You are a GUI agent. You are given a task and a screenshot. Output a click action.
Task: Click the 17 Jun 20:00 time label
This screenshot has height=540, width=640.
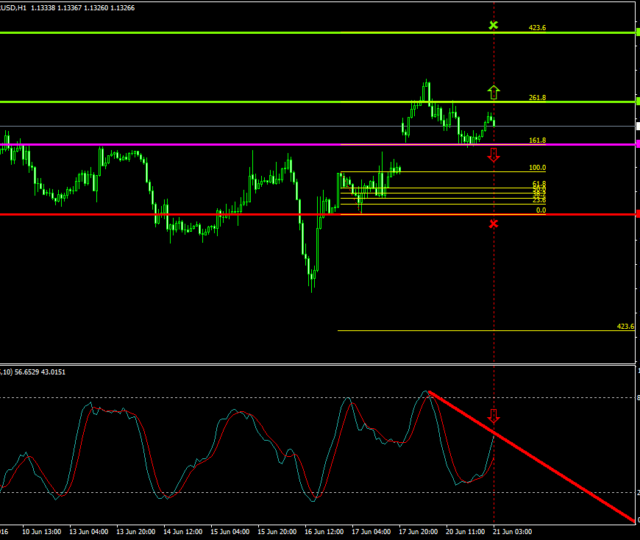coord(420,532)
